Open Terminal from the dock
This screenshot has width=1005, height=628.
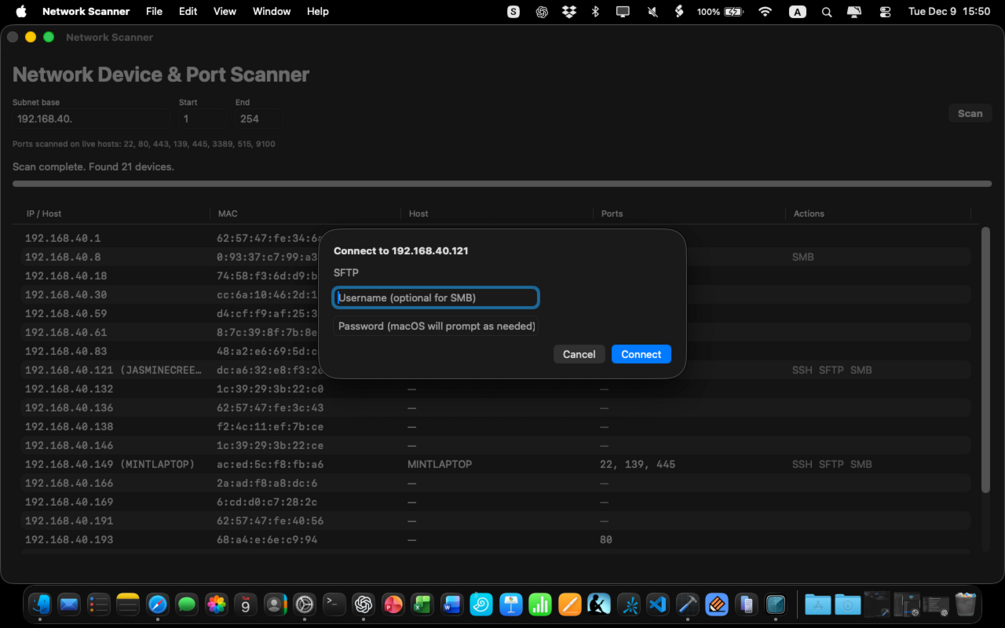click(334, 604)
